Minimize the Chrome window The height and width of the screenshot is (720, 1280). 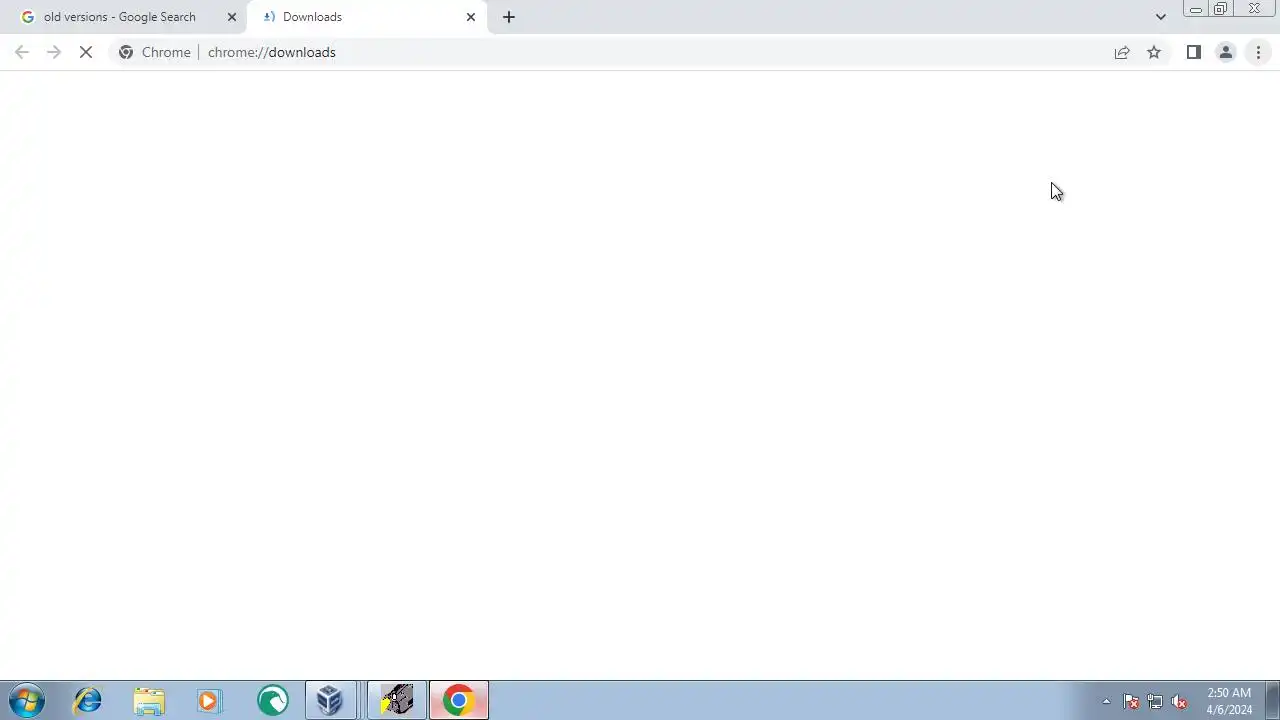click(1195, 9)
